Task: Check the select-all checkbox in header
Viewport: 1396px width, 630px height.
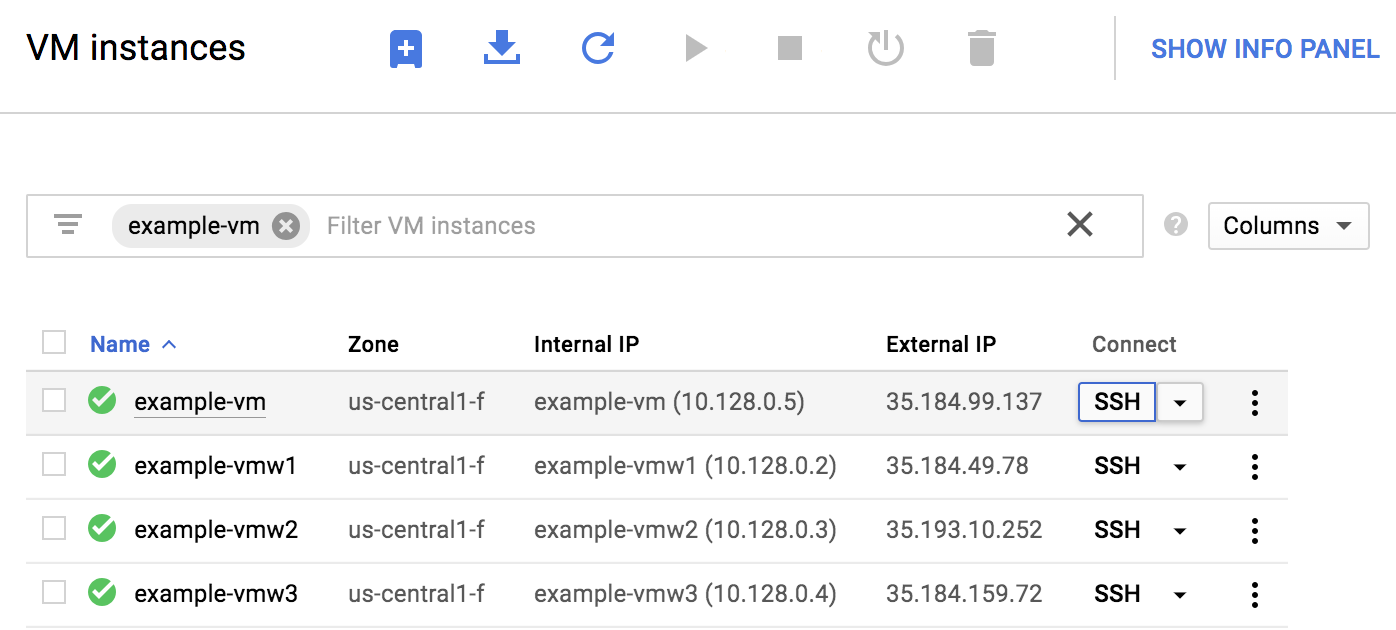Action: pyautogui.click(x=53, y=342)
